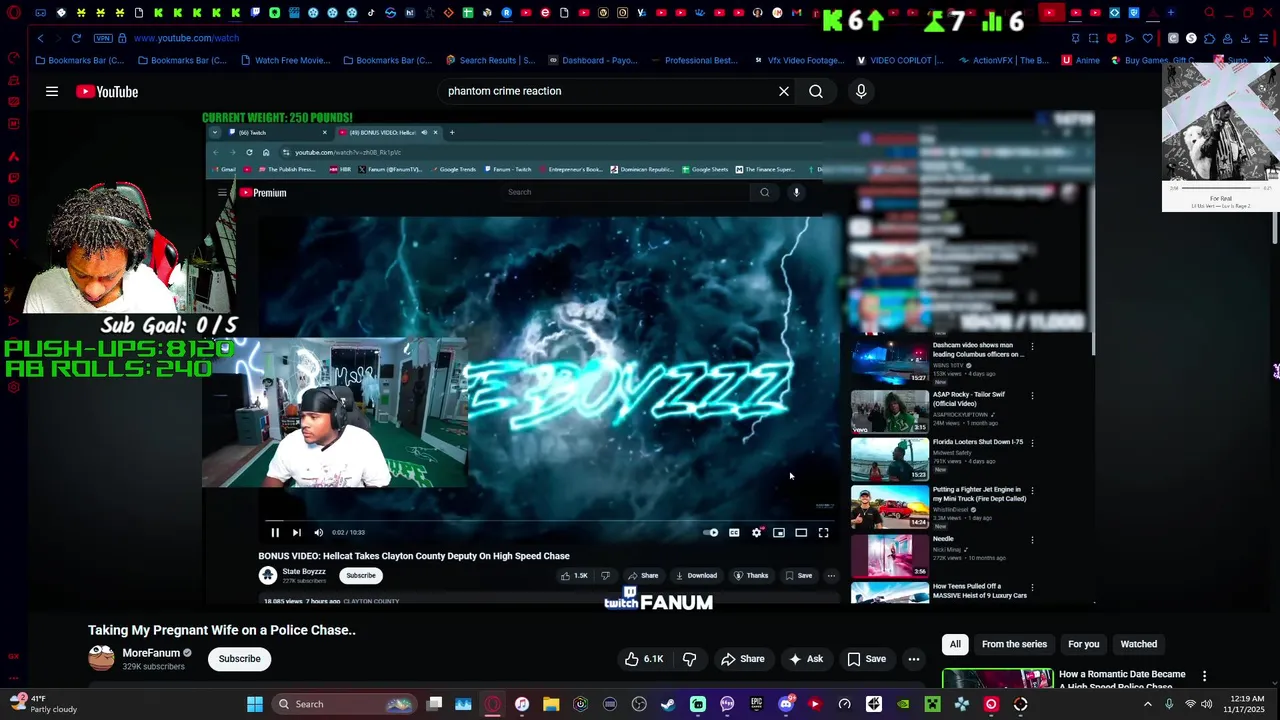This screenshot has height=720, width=1280.
Task: Open the ActionVFX bookmark
Action: tap(1004, 60)
